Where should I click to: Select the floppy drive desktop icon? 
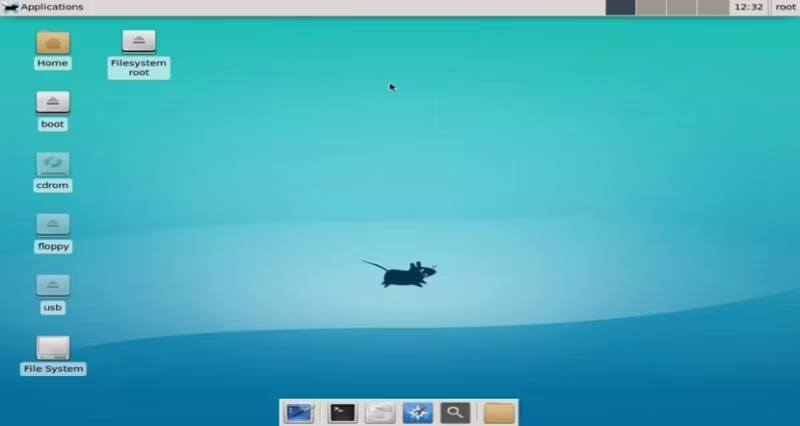point(53,225)
